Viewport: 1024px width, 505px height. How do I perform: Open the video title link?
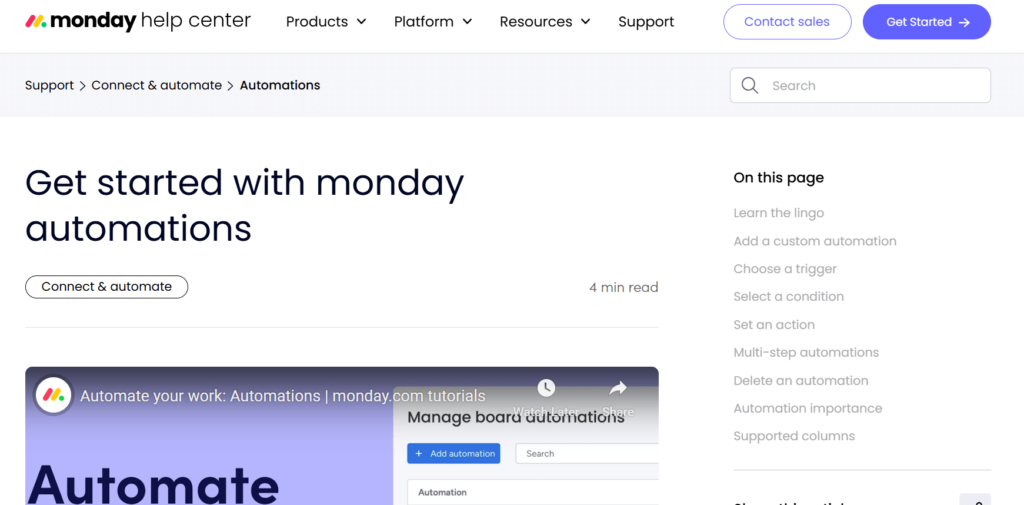283,397
